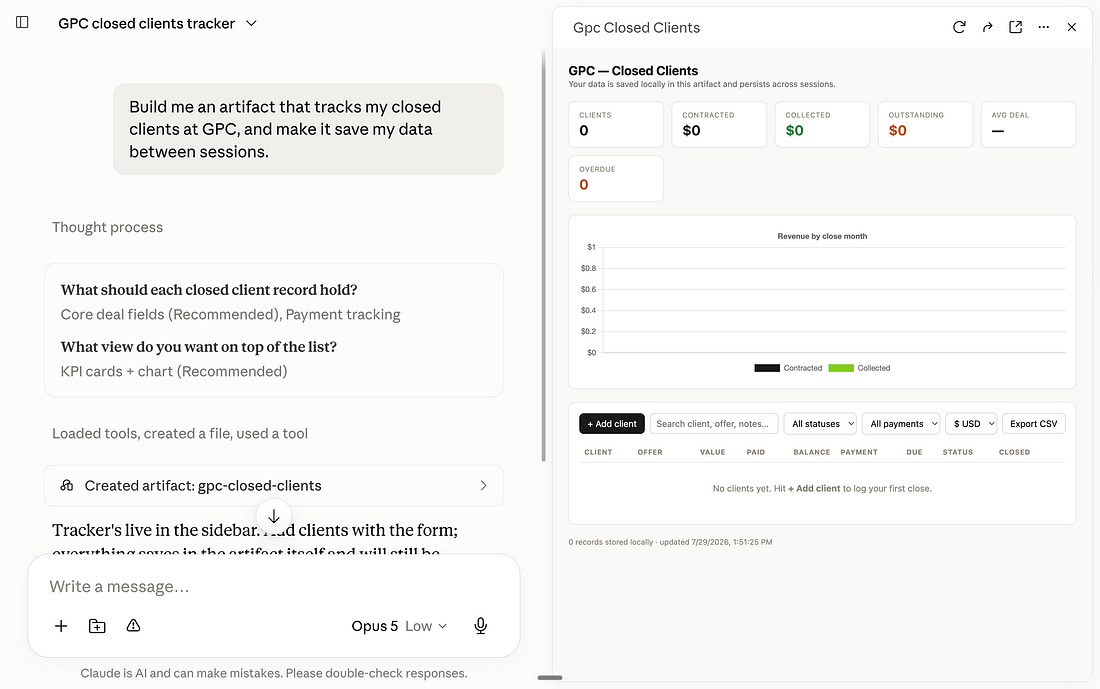
Task: Reload the Gpc Closed Clients artifact
Action: coord(959,27)
